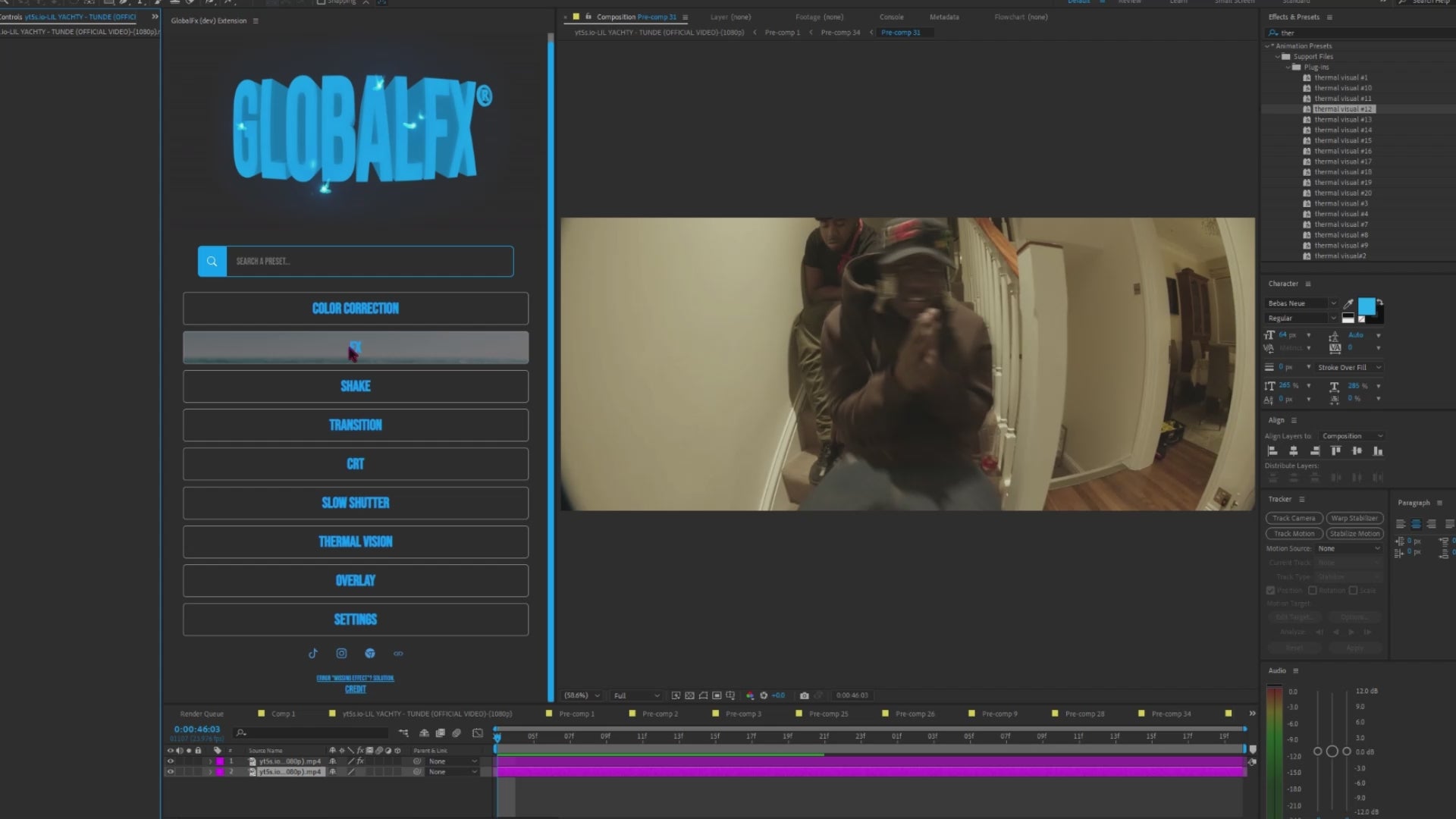Switch to Pre-comp 25 timeline tab
Screen dimensions: 1456x819
click(x=828, y=714)
